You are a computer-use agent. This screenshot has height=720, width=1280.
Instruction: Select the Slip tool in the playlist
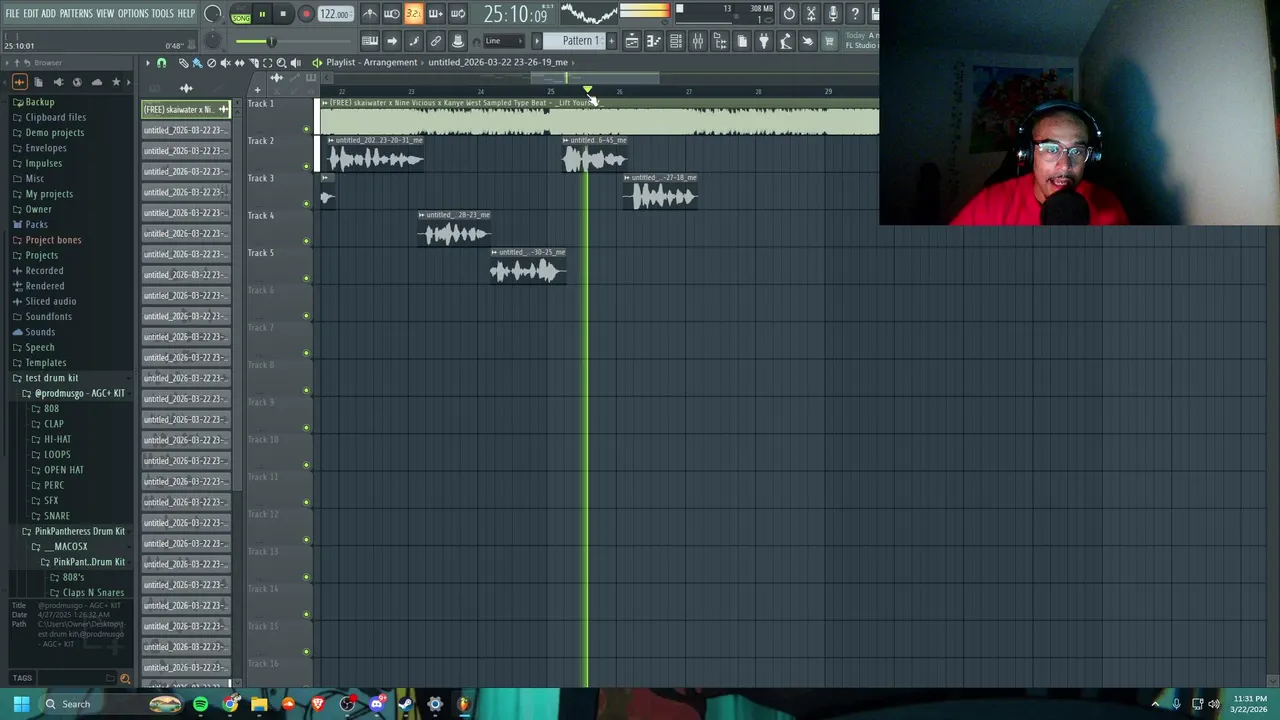tap(239, 63)
